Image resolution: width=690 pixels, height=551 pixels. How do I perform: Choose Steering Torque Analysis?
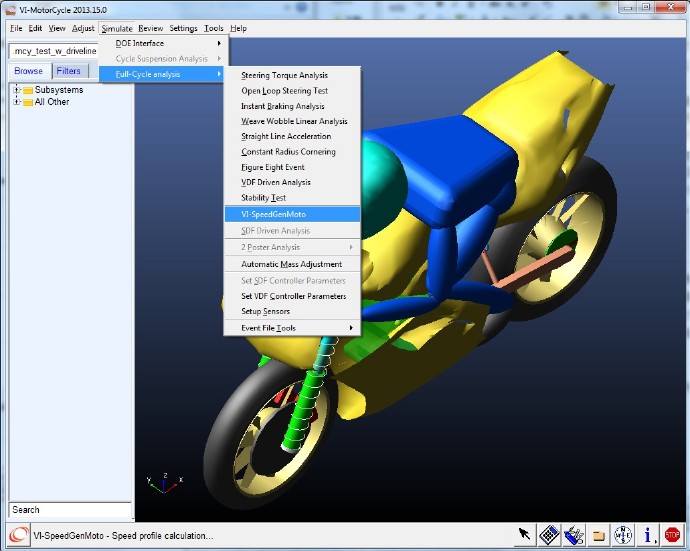click(292, 75)
